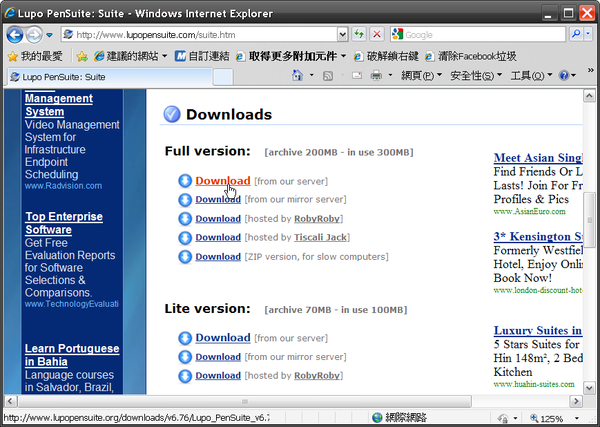
Task: Click Full version Download from our server
Action: tap(223, 181)
